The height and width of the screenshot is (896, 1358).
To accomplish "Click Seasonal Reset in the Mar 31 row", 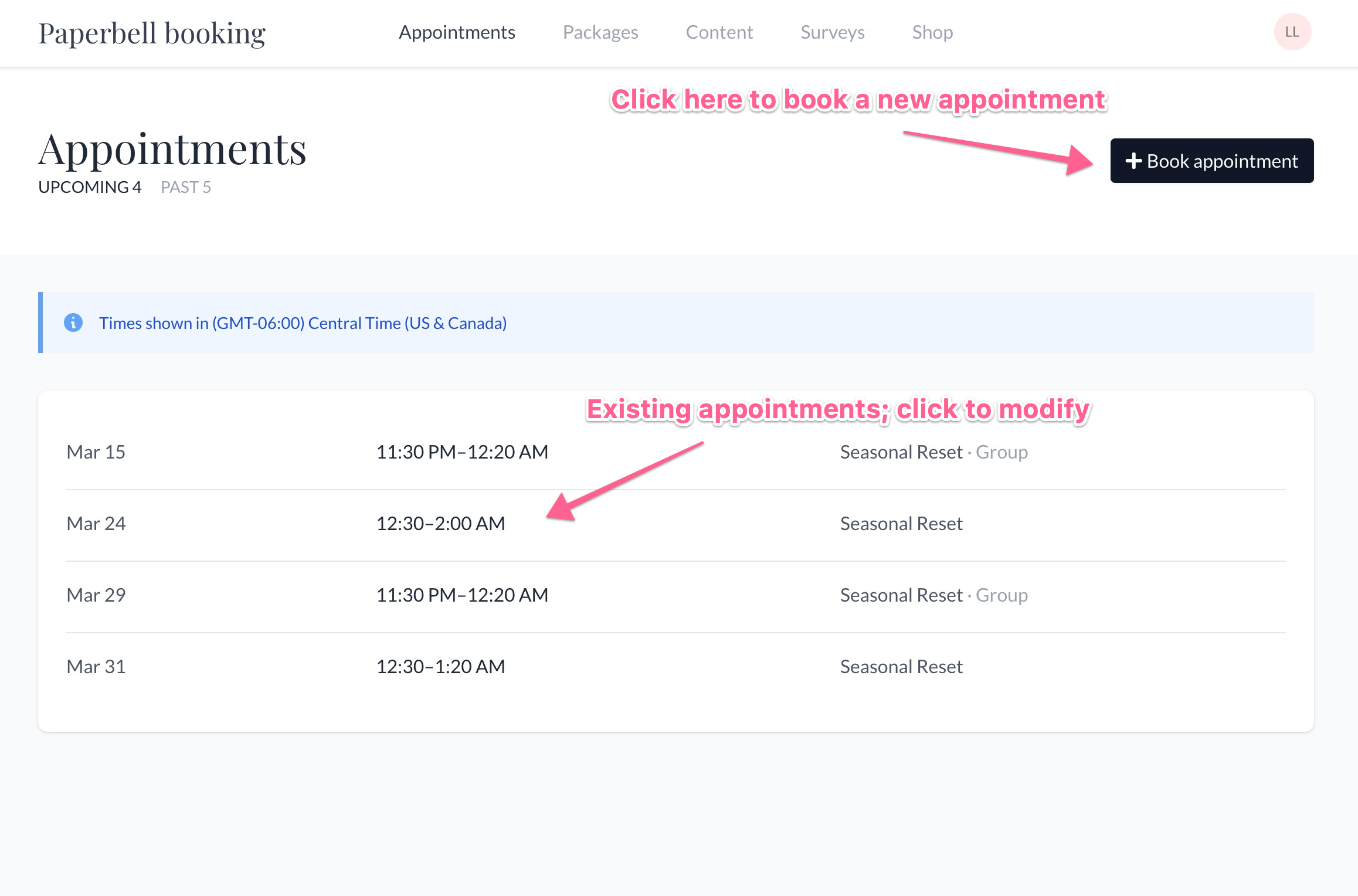I will pos(901,667).
